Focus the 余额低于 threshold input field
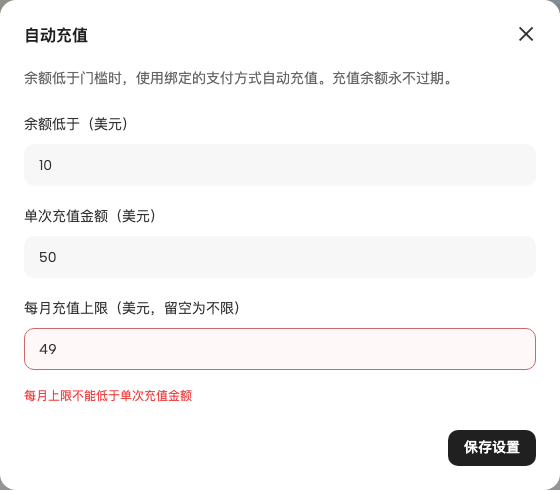Screen dimensions: 560x490 click(x=280, y=165)
